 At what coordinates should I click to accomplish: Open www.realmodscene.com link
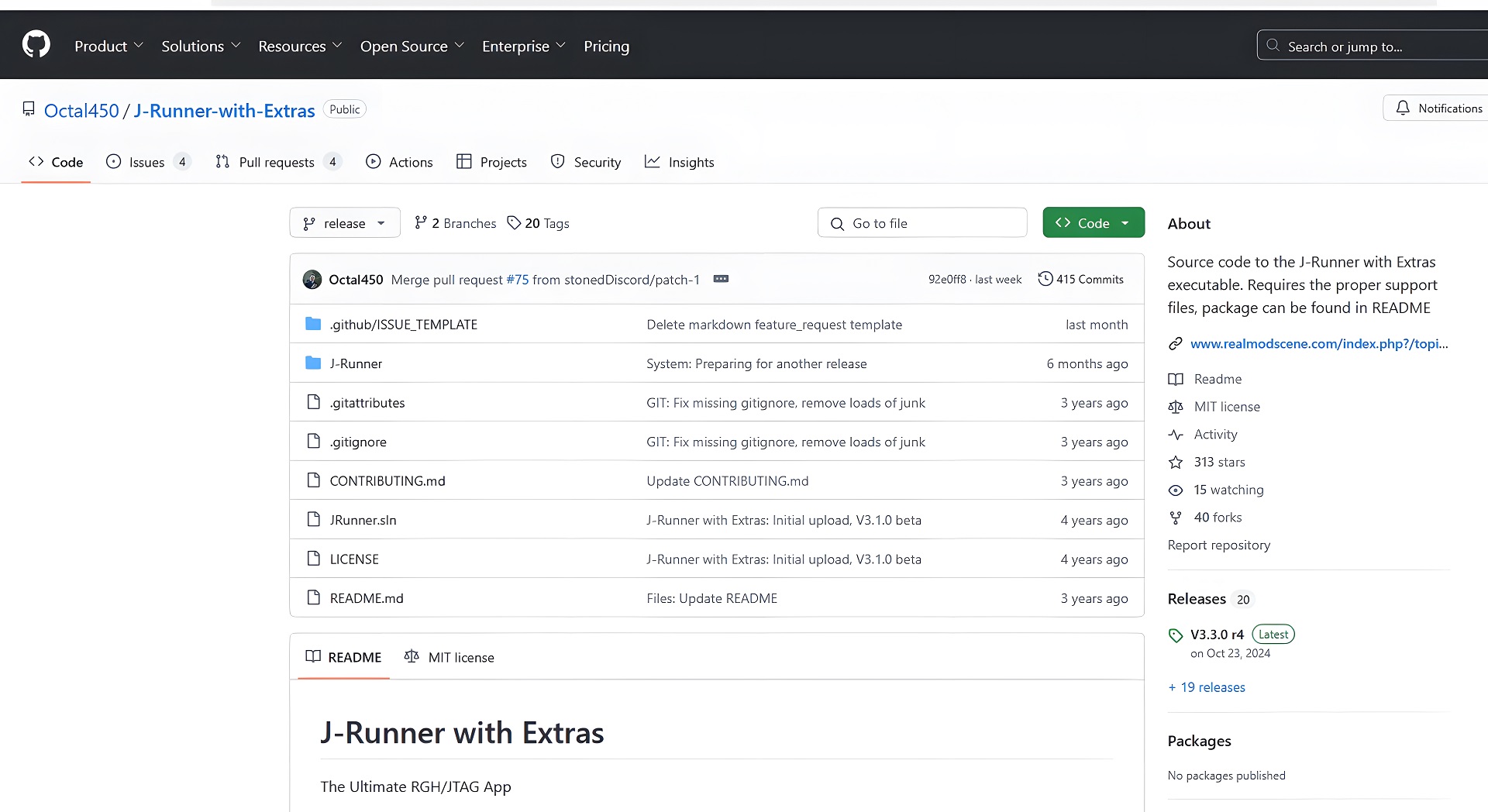1319,344
